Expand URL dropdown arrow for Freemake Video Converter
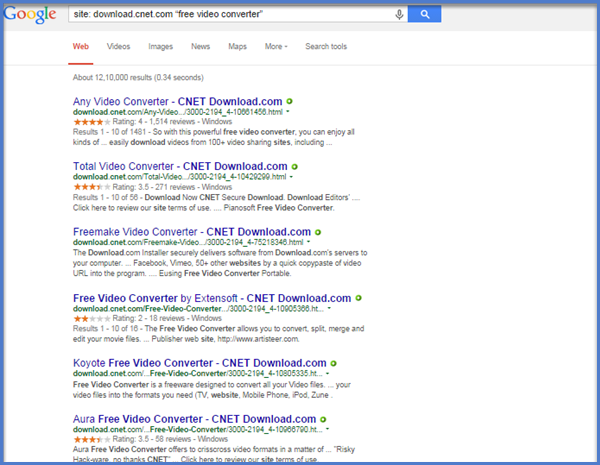 click(x=308, y=242)
